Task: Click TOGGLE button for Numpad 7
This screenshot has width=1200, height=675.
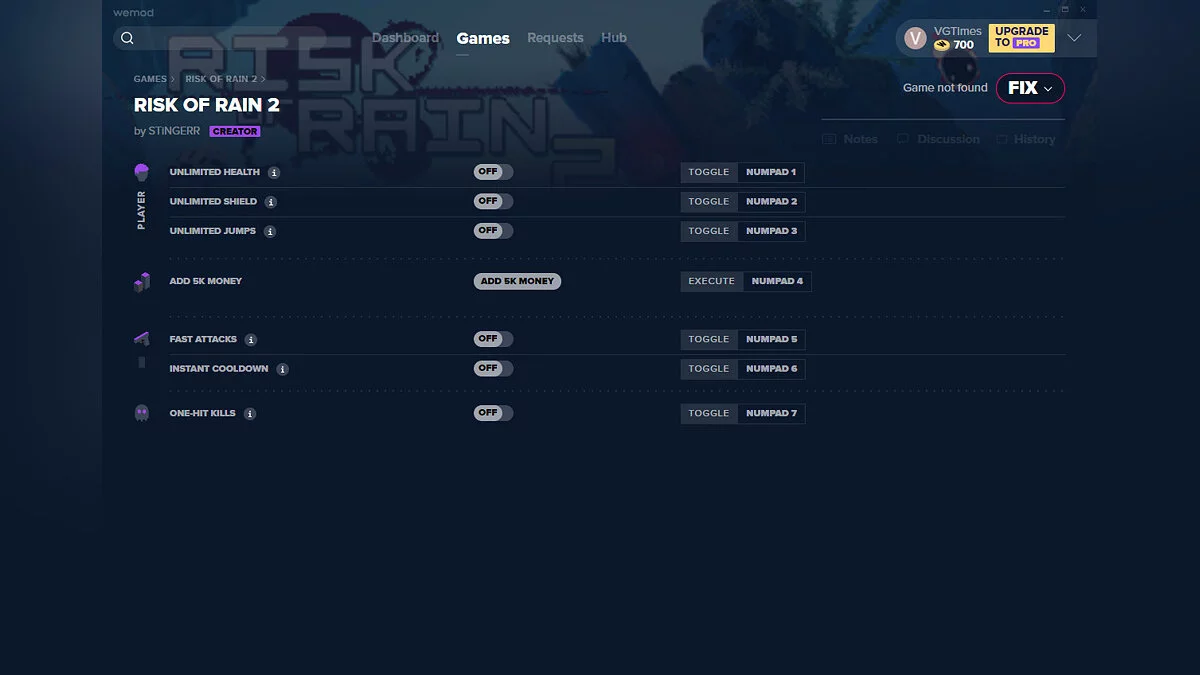Action: tap(709, 413)
